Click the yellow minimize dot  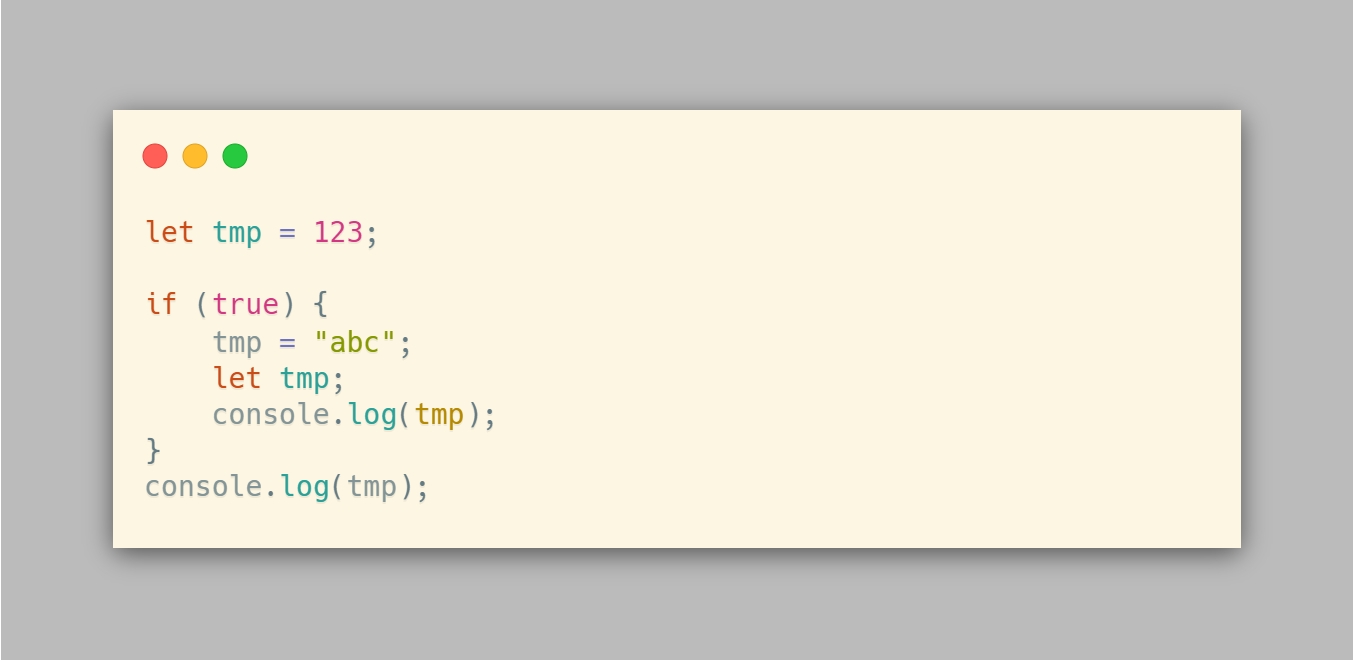point(195,156)
